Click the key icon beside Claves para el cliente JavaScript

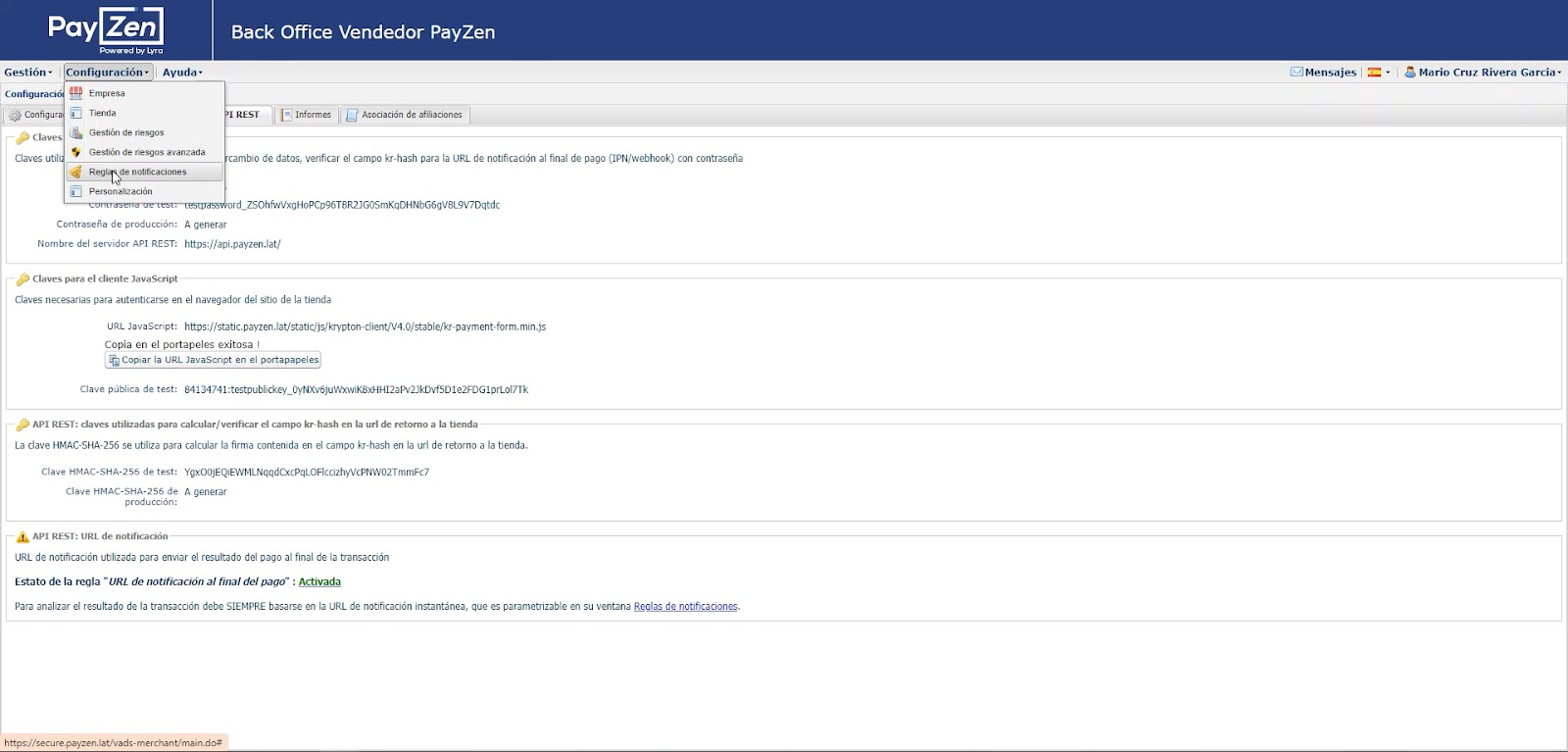point(23,279)
